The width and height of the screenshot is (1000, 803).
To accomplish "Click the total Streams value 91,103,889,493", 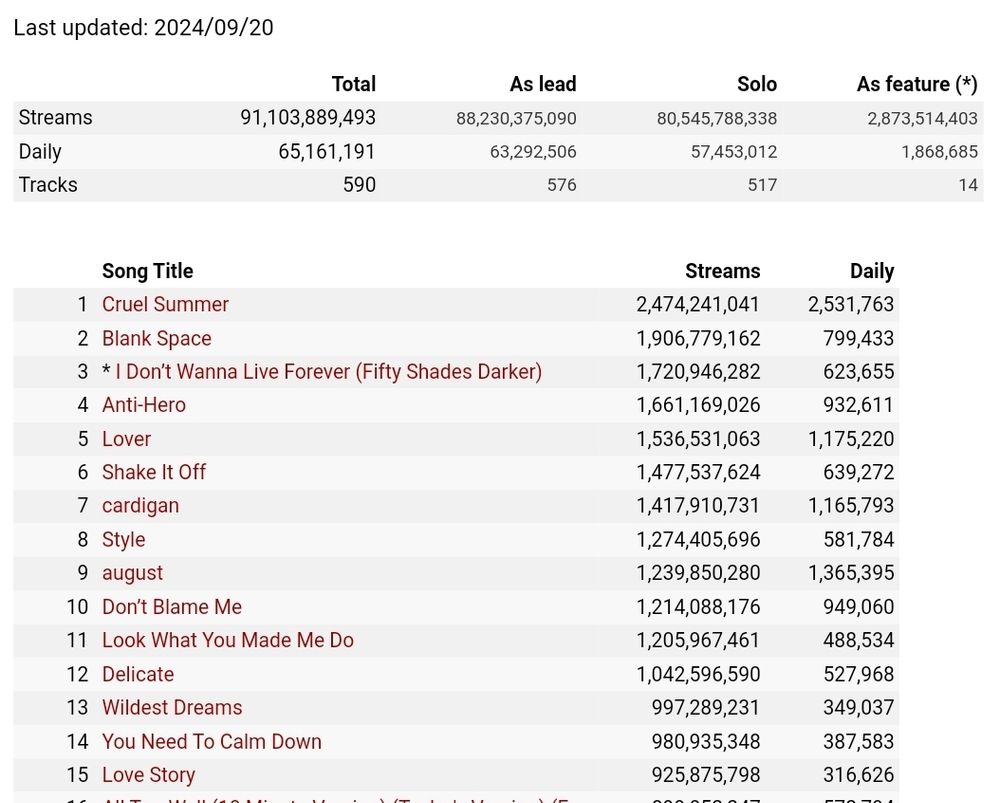I will click(308, 118).
